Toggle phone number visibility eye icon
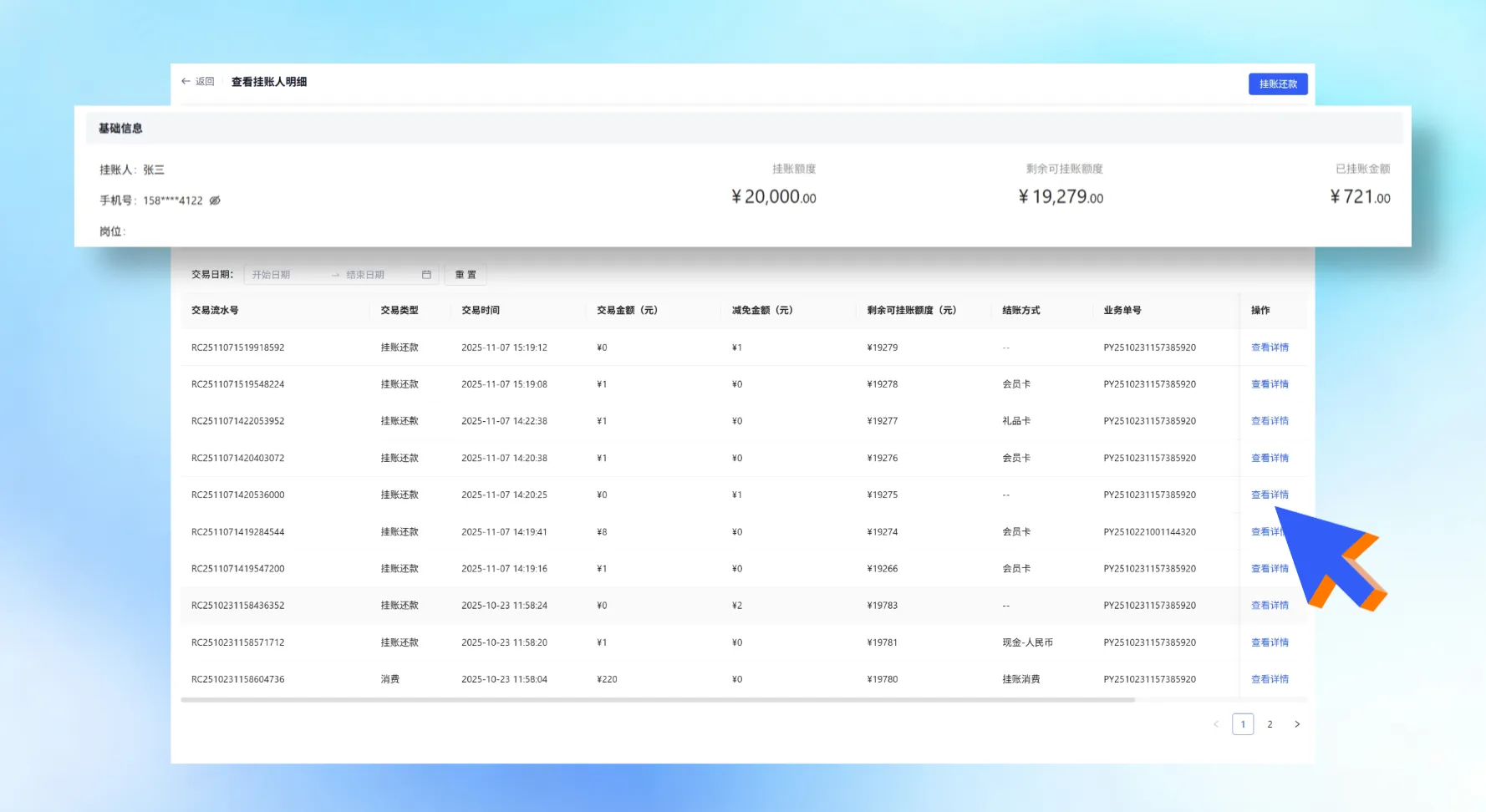1486x812 pixels. 215,200
